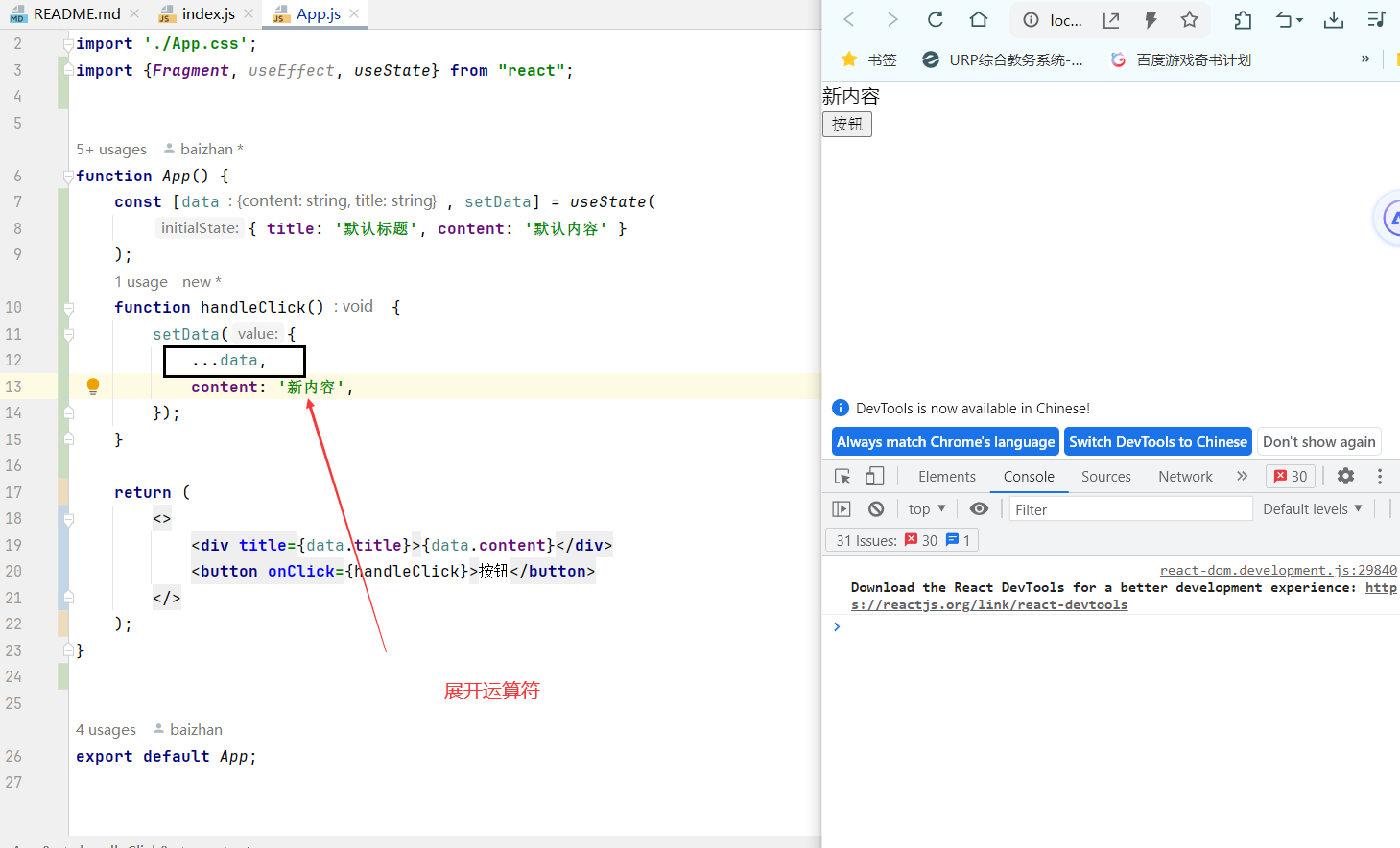
Task: Click Always match Chrome's language
Action: pyautogui.click(x=945, y=442)
